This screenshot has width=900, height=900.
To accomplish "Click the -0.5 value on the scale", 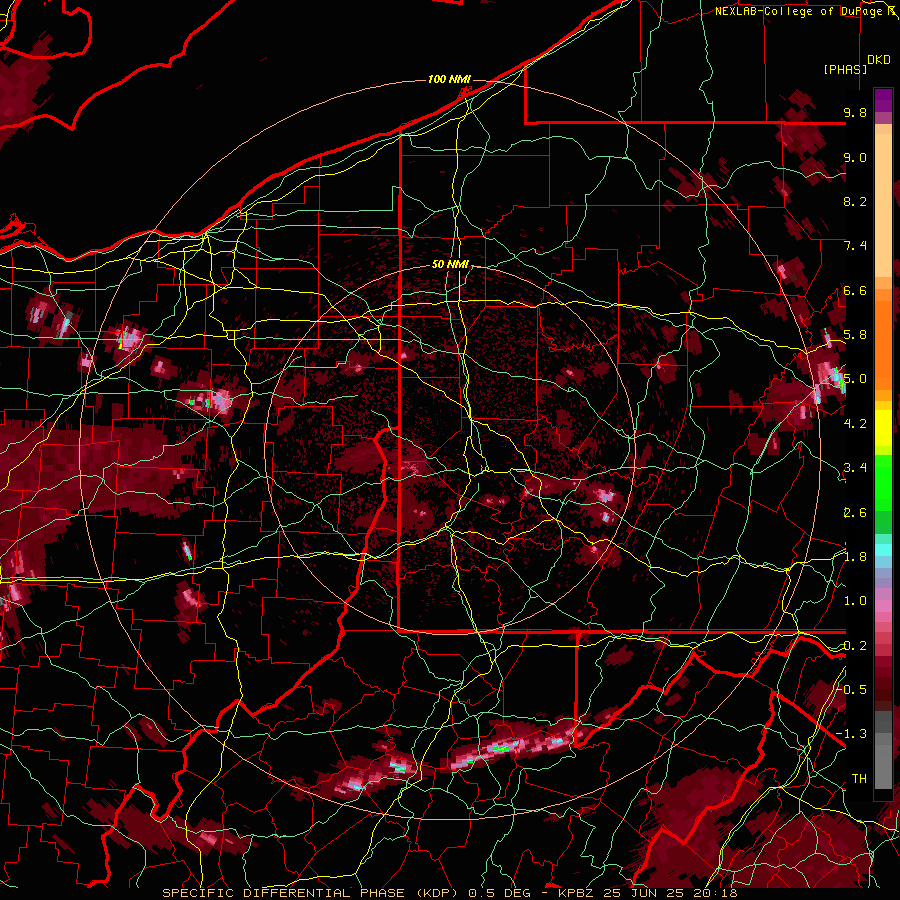I will [x=851, y=690].
